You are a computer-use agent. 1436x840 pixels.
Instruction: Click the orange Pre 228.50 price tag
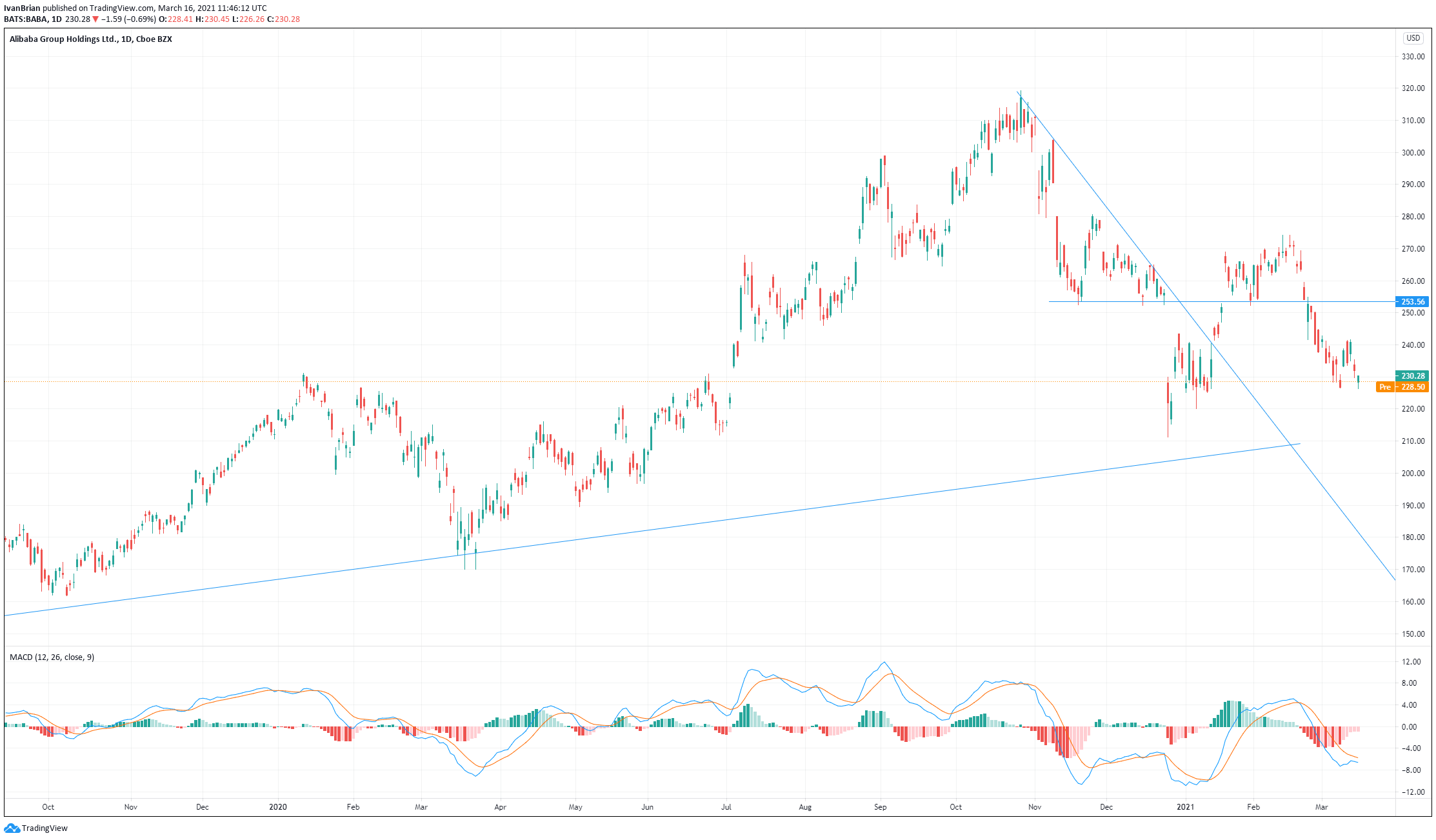click(1402, 387)
